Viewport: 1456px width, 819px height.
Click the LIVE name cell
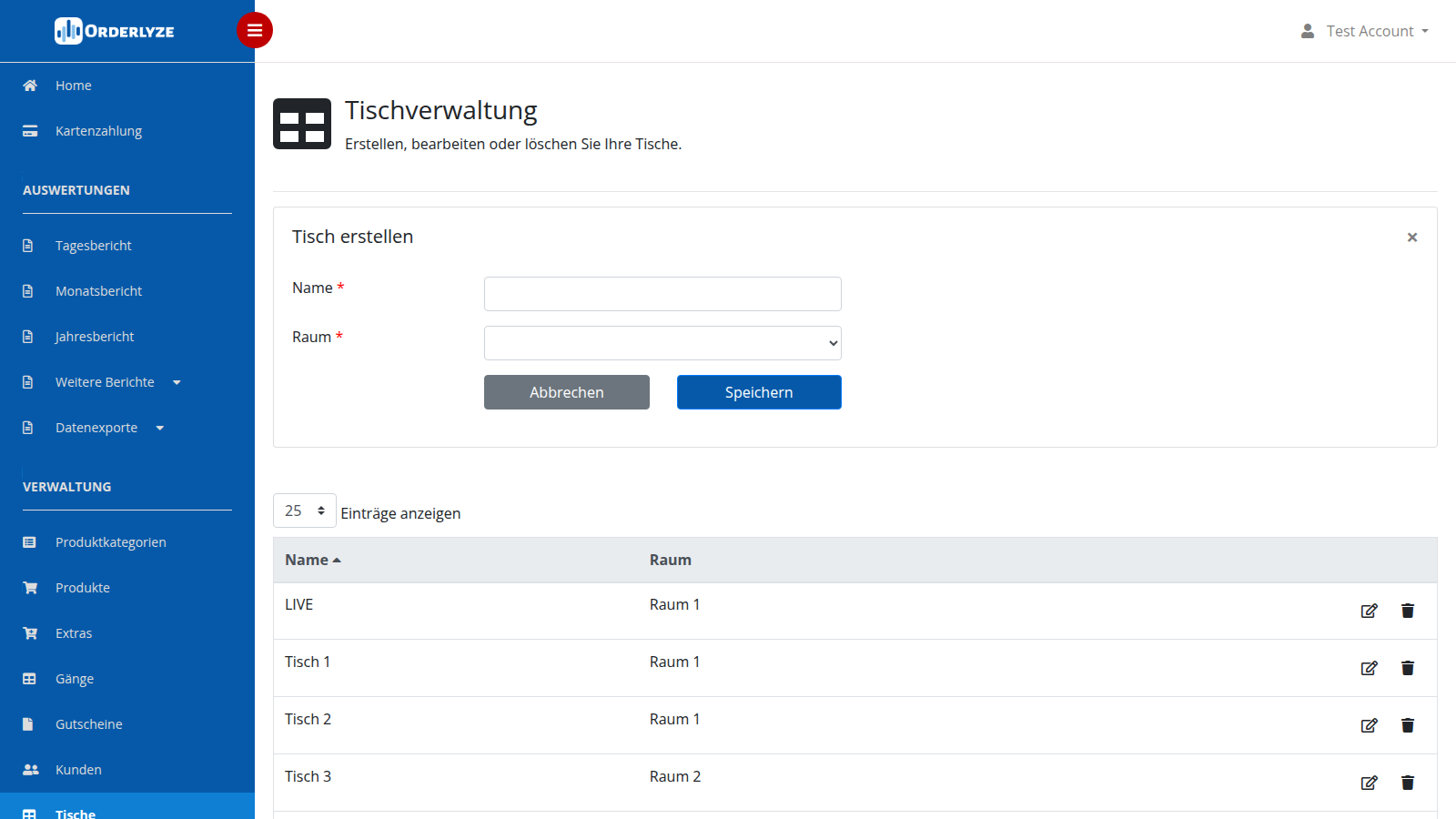(x=298, y=604)
